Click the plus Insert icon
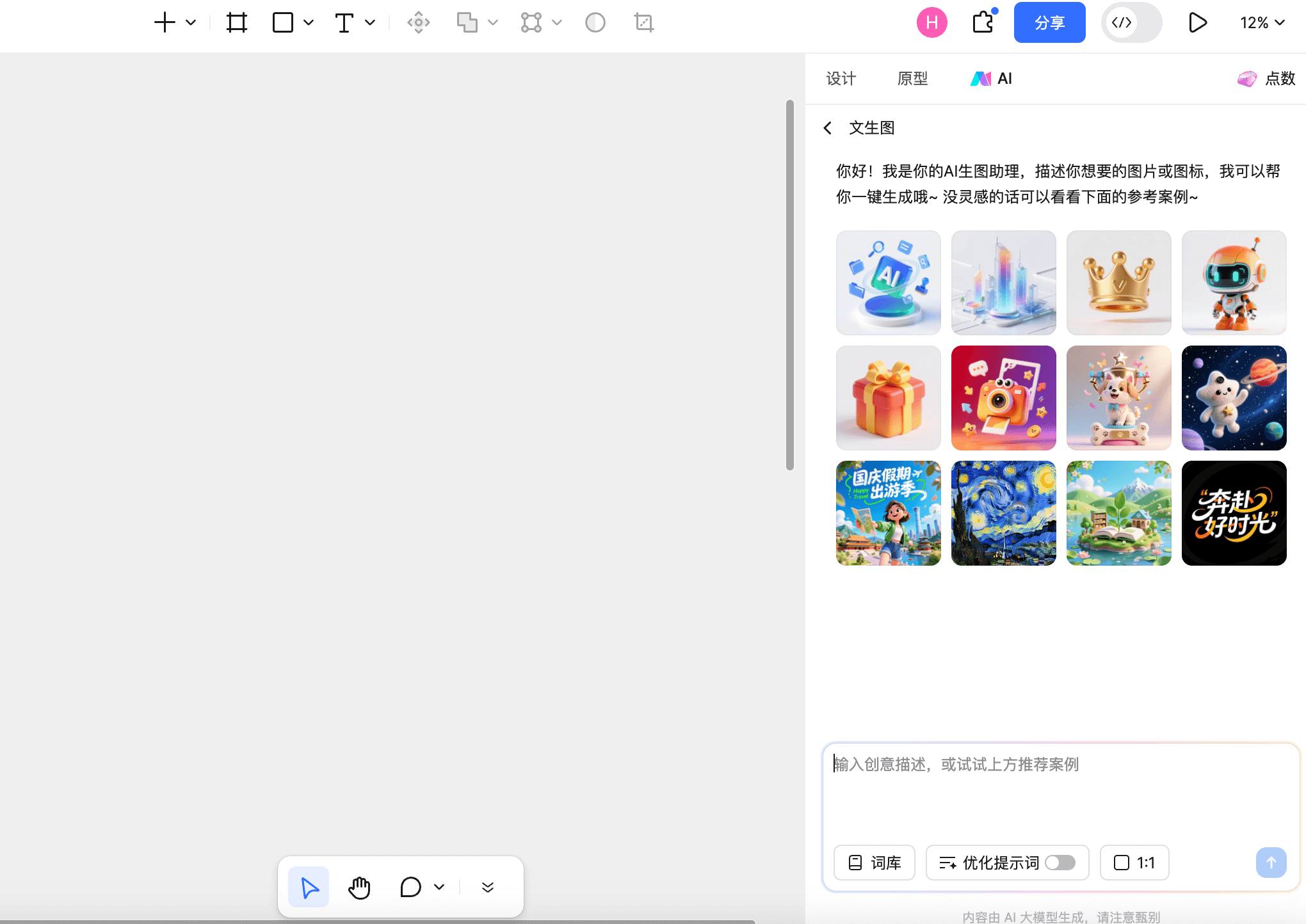 (164, 22)
